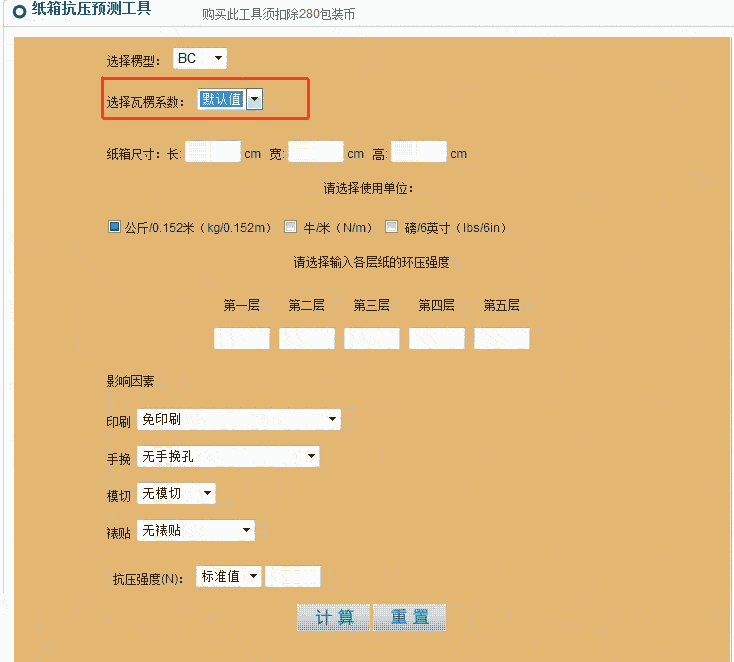Select the 公斤/0.152米 unit checkbox
The width and height of the screenshot is (734, 662).
point(114,227)
